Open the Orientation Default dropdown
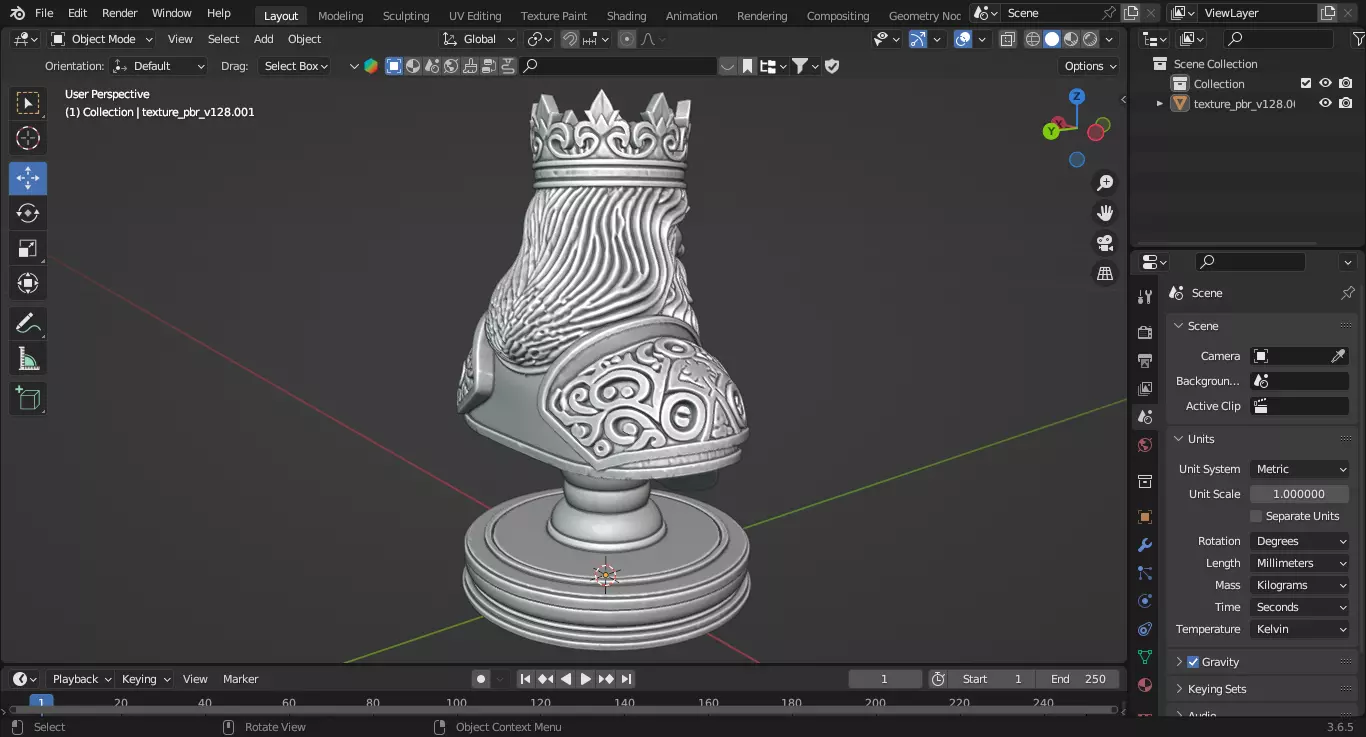 click(x=159, y=66)
